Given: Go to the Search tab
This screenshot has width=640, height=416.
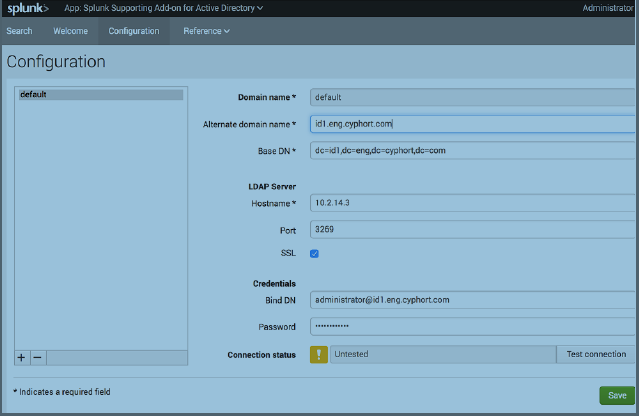Looking at the screenshot, I should [19, 31].
